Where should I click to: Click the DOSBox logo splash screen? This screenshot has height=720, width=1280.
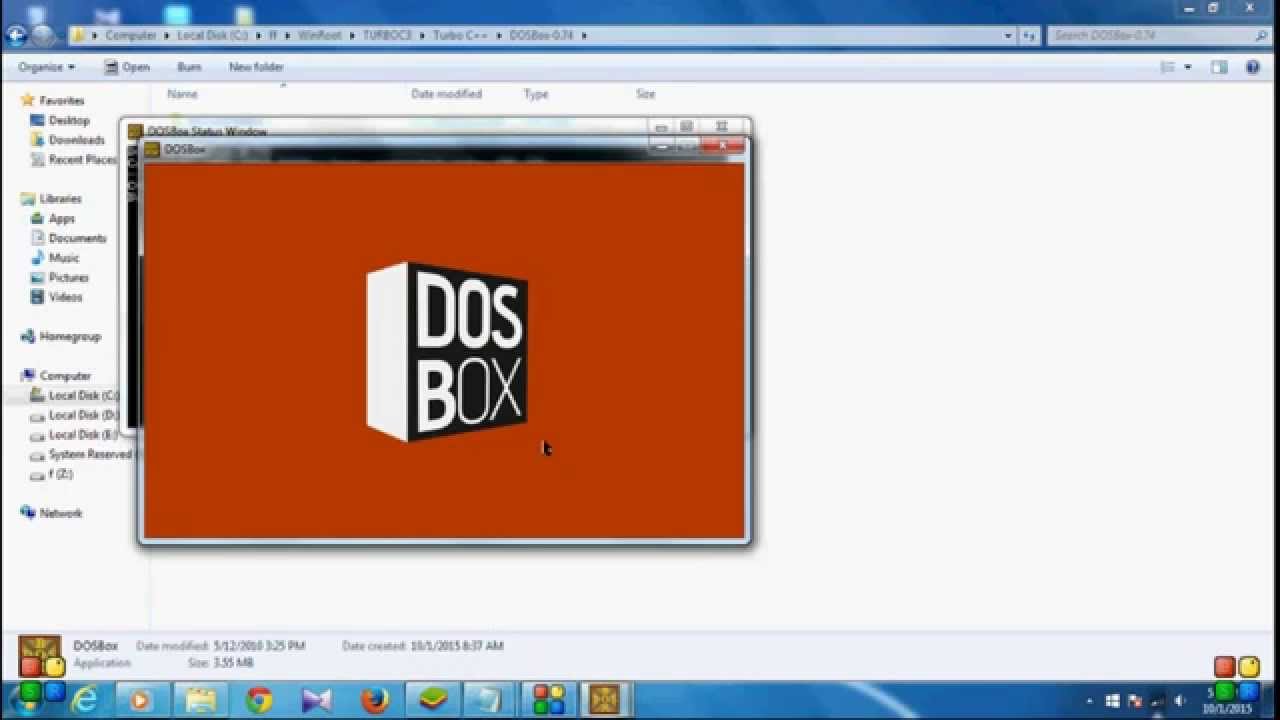pyautogui.click(x=447, y=352)
